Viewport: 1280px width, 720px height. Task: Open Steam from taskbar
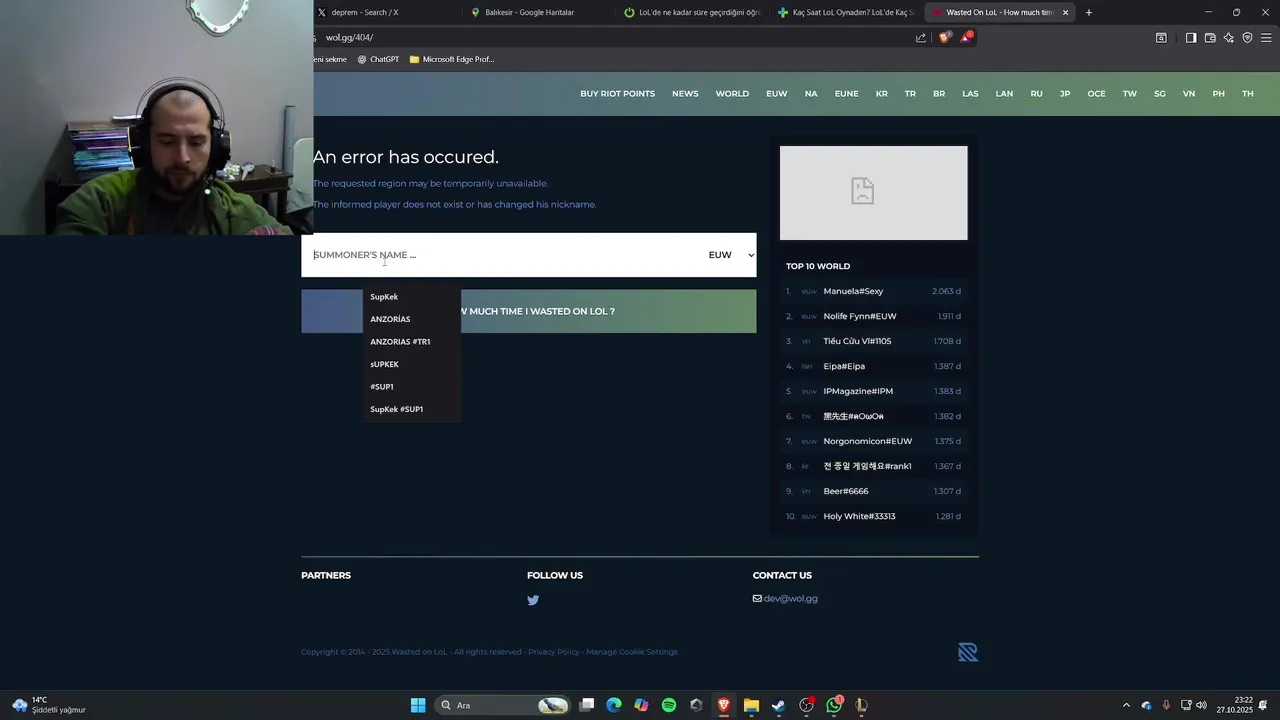[x=778, y=705]
